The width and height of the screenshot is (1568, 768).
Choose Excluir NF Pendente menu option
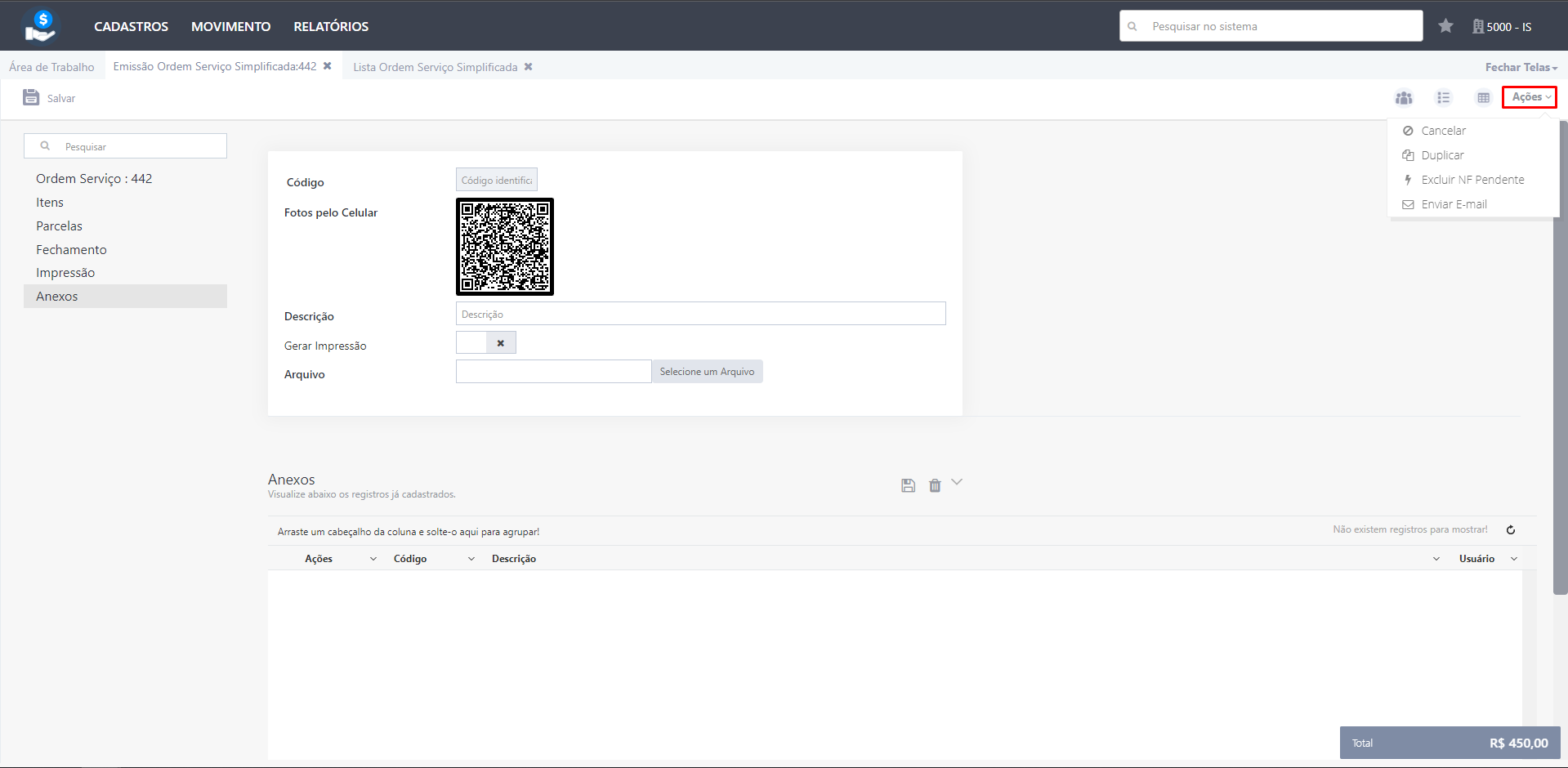[x=1472, y=180]
